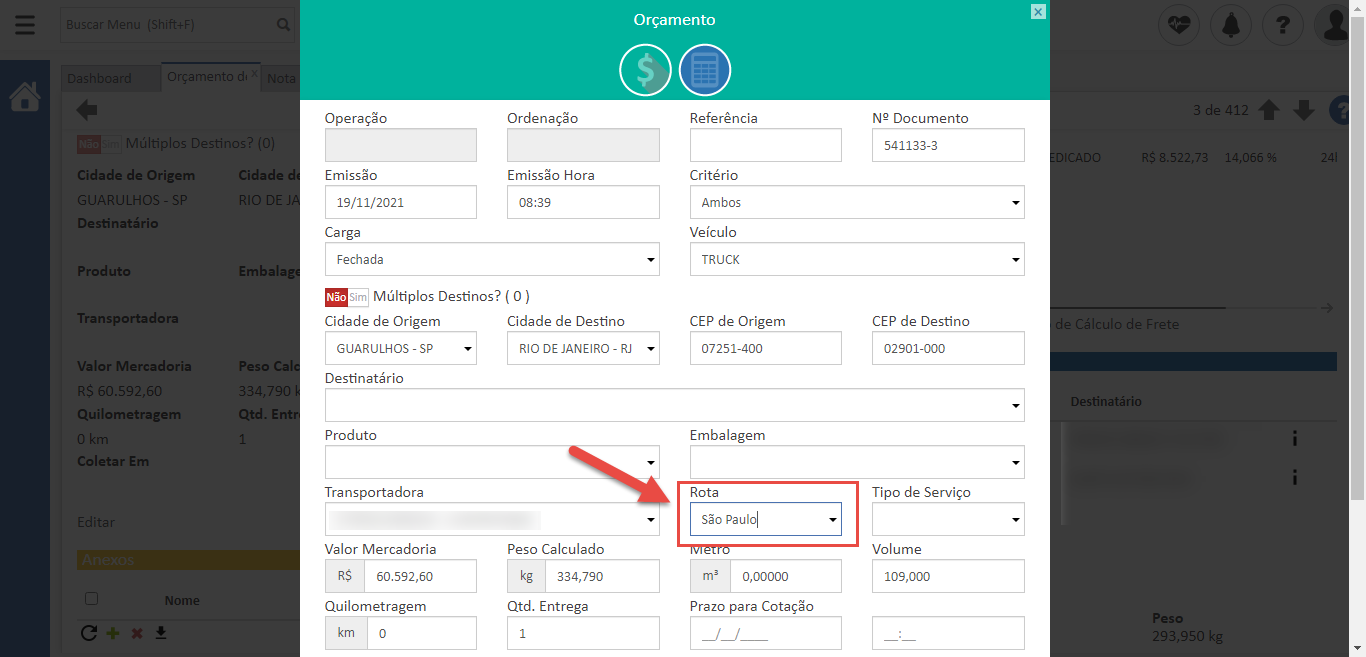1366x657 pixels.
Task: Open the hamburger main menu
Action: pyautogui.click(x=24, y=25)
